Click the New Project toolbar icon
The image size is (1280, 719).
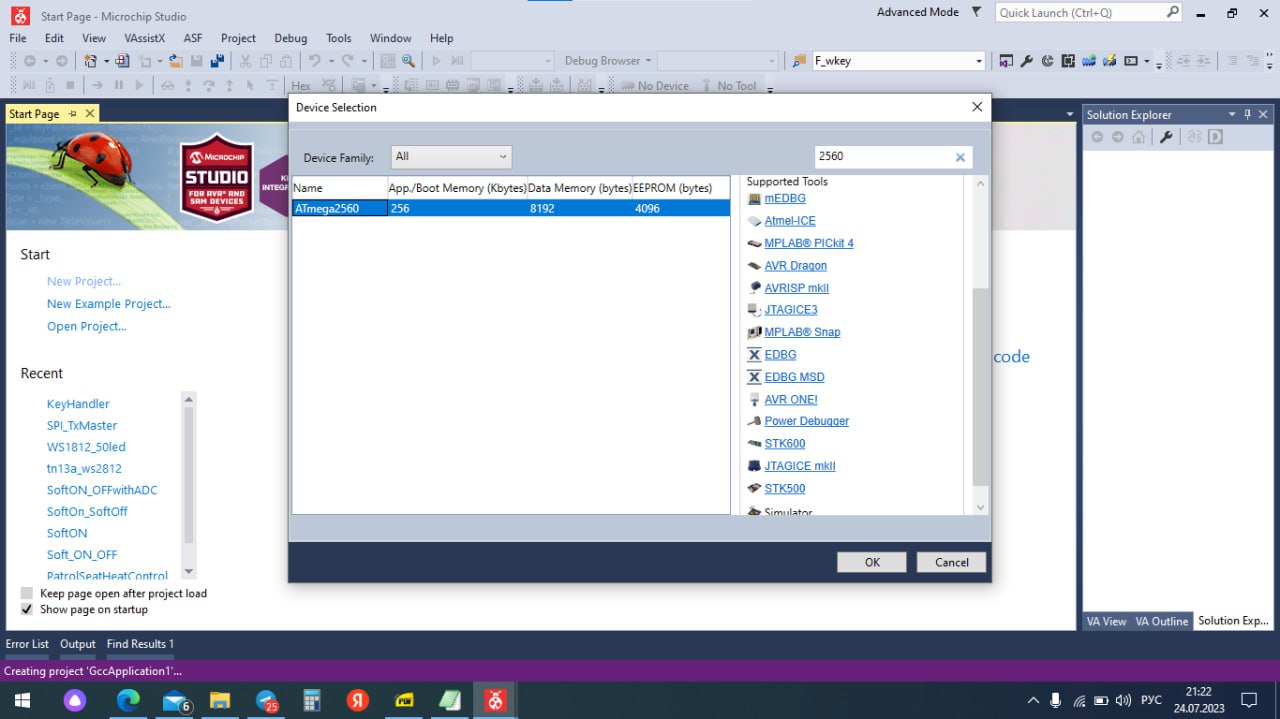[93, 61]
